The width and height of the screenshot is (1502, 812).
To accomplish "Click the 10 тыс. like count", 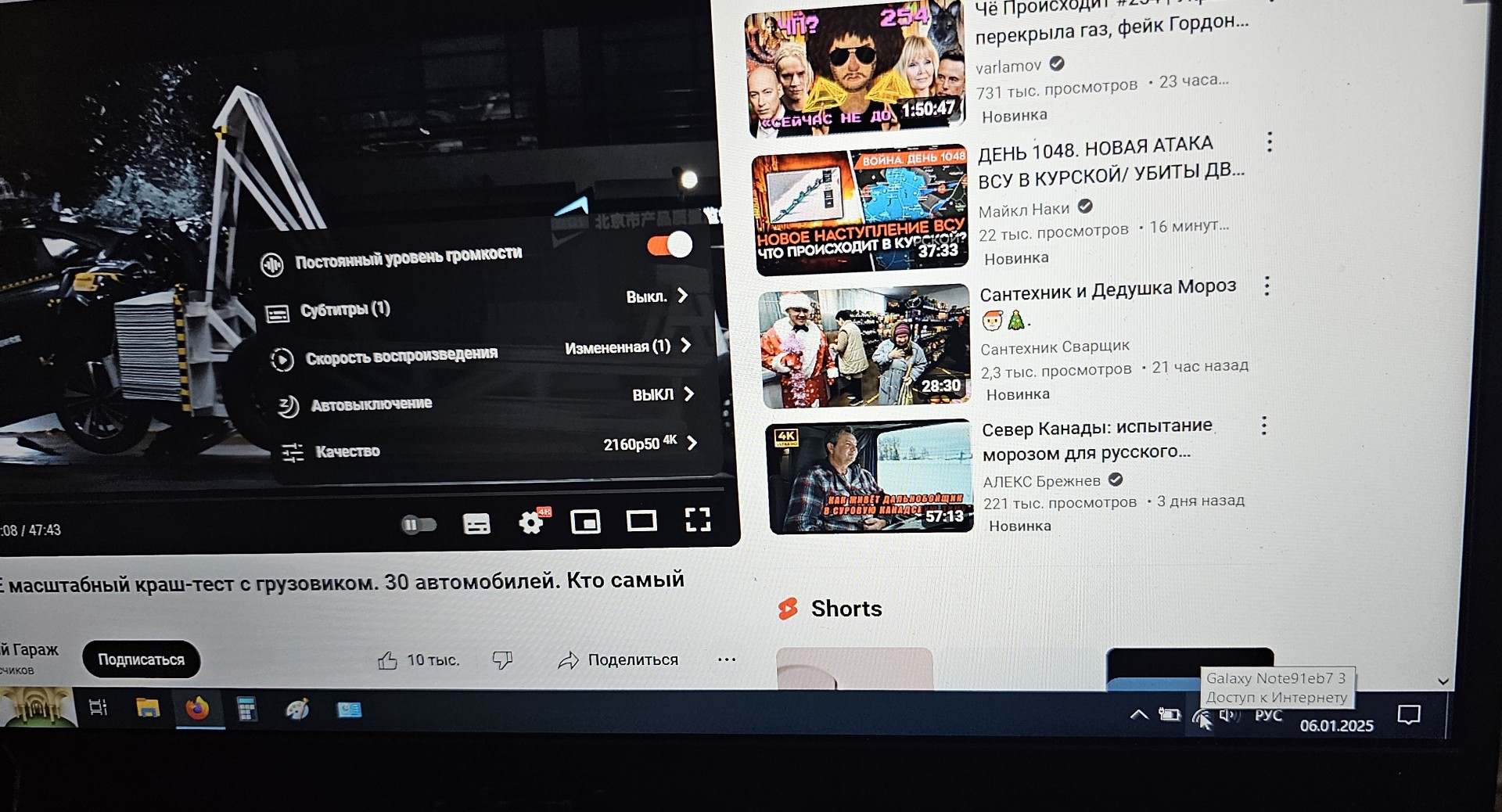I will tap(433, 660).
